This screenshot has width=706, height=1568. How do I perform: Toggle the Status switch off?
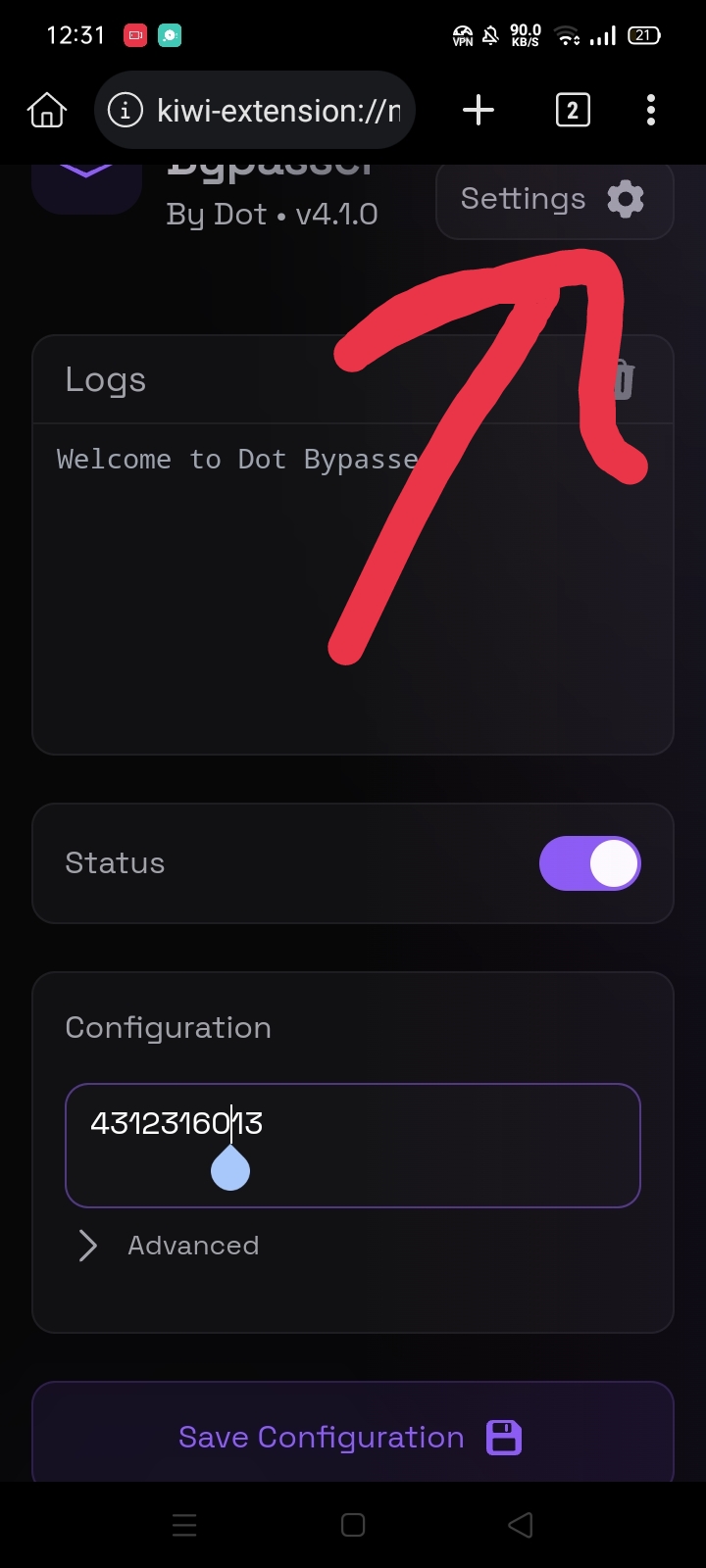click(x=589, y=863)
